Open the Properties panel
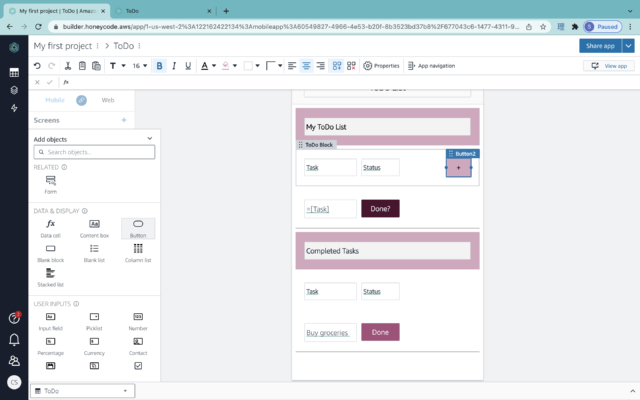This screenshot has height=400, width=640. (381, 66)
